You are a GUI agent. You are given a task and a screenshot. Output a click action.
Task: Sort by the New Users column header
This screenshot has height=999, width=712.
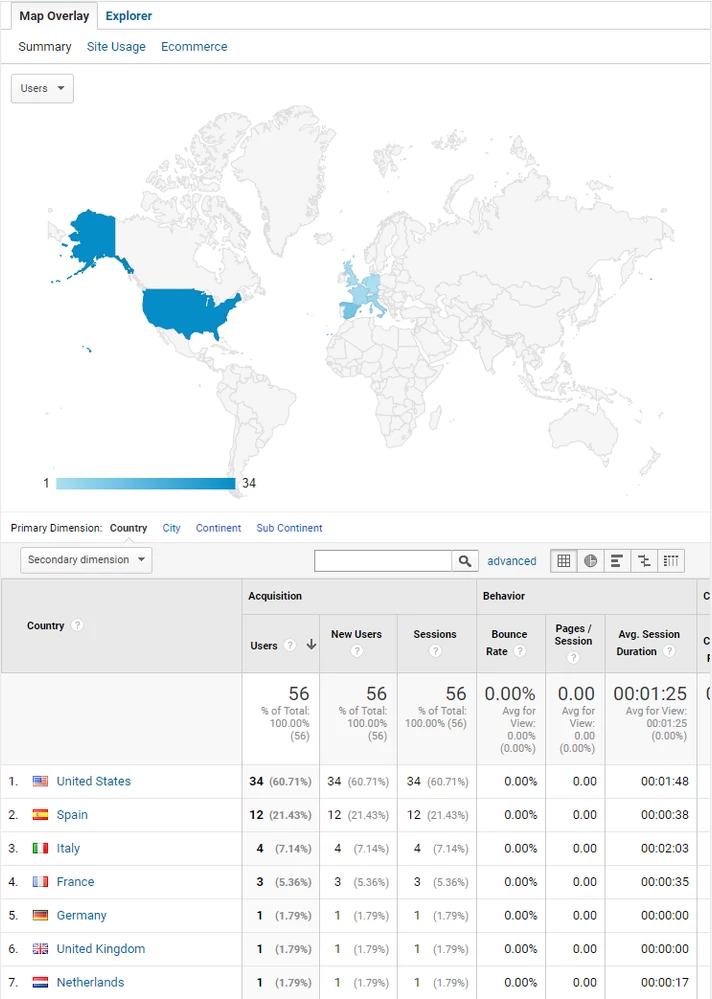pos(357,635)
